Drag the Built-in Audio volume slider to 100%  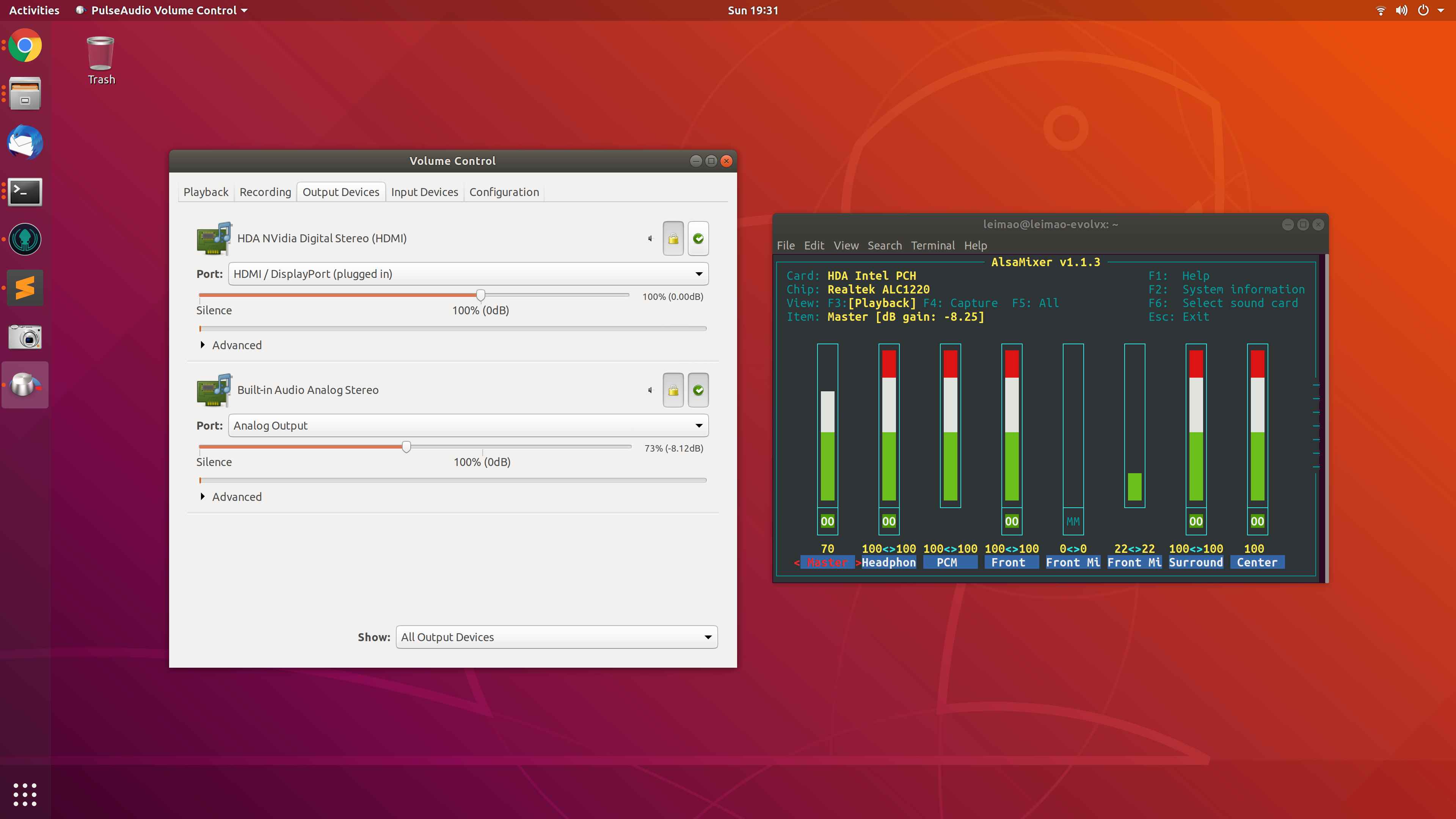coord(481,447)
